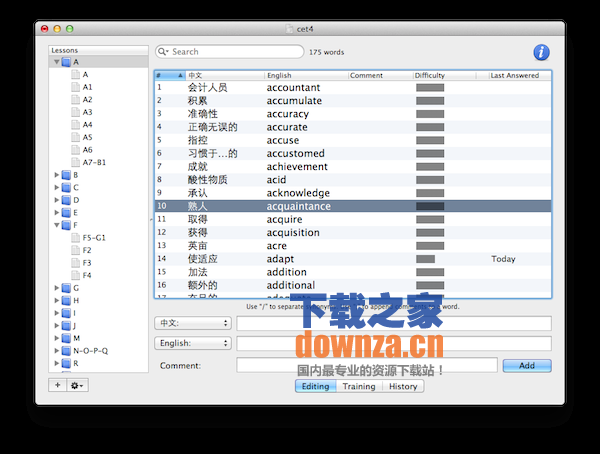Viewport: 600px width, 454px height.
Task: Expand the D lesson group
Action: click(x=57, y=200)
